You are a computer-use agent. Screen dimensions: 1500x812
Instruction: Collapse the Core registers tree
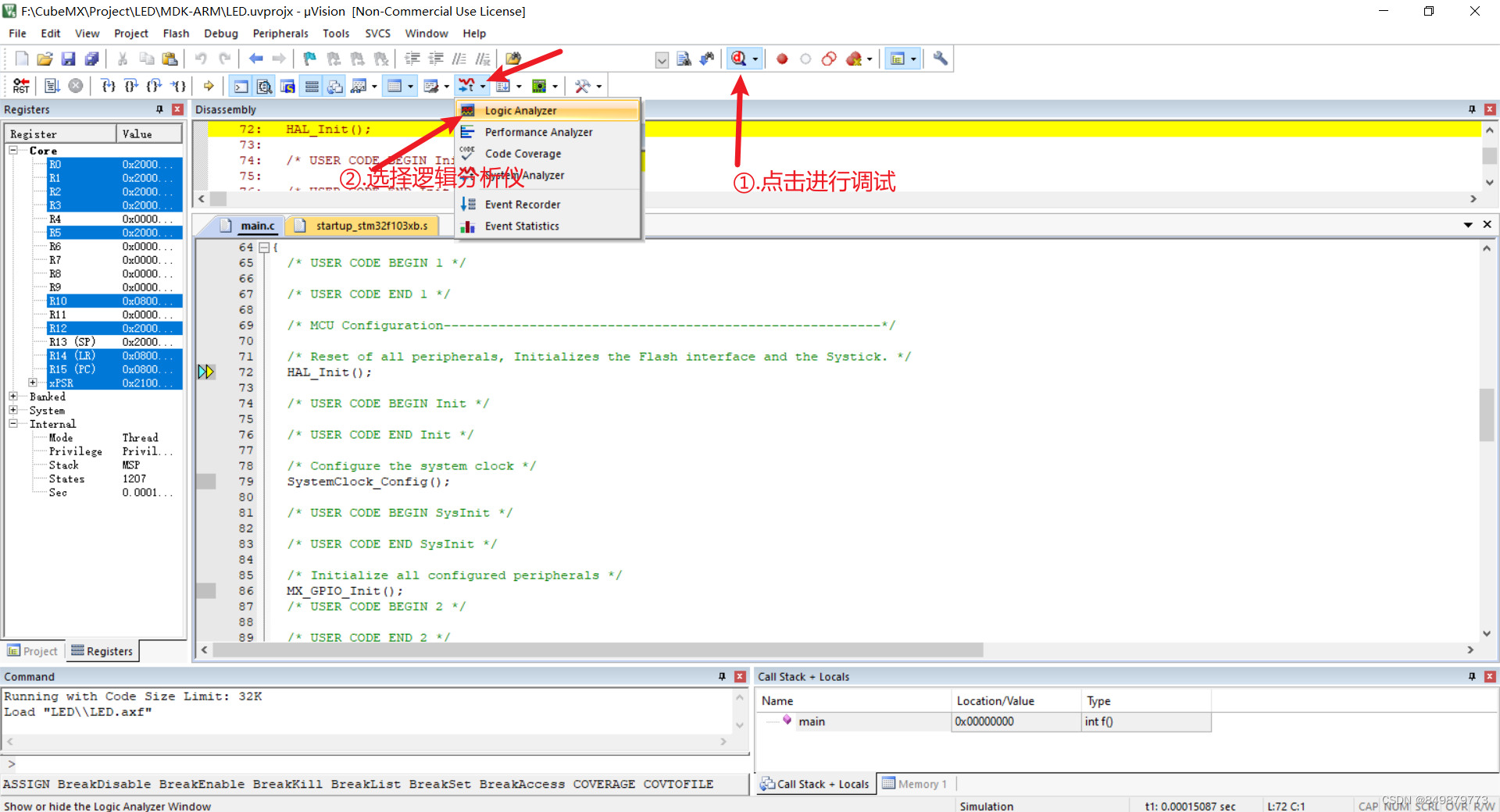click(13, 150)
